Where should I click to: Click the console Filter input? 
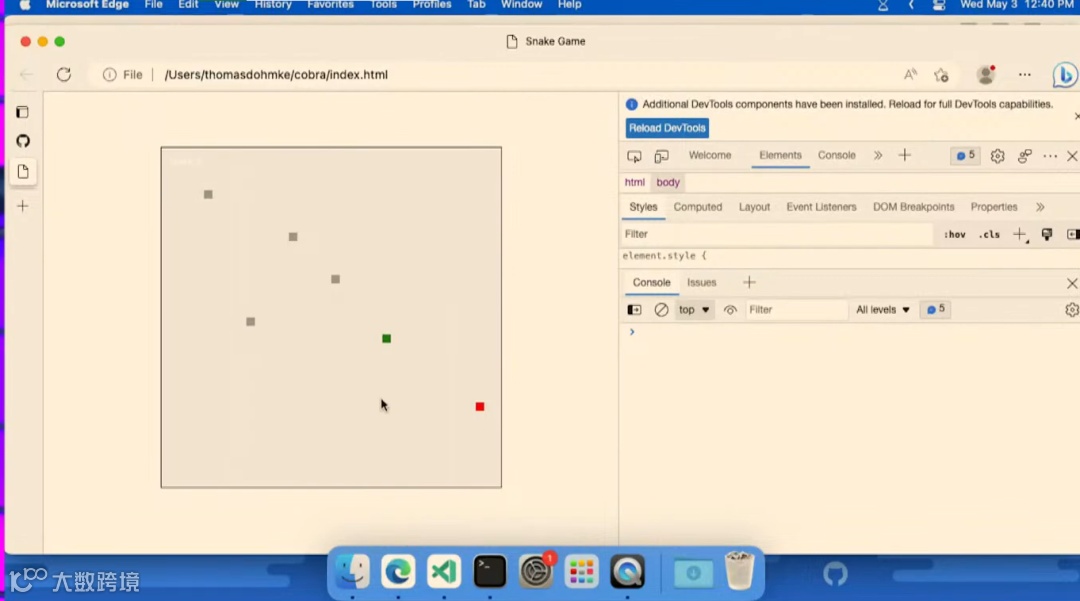[796, 310]
